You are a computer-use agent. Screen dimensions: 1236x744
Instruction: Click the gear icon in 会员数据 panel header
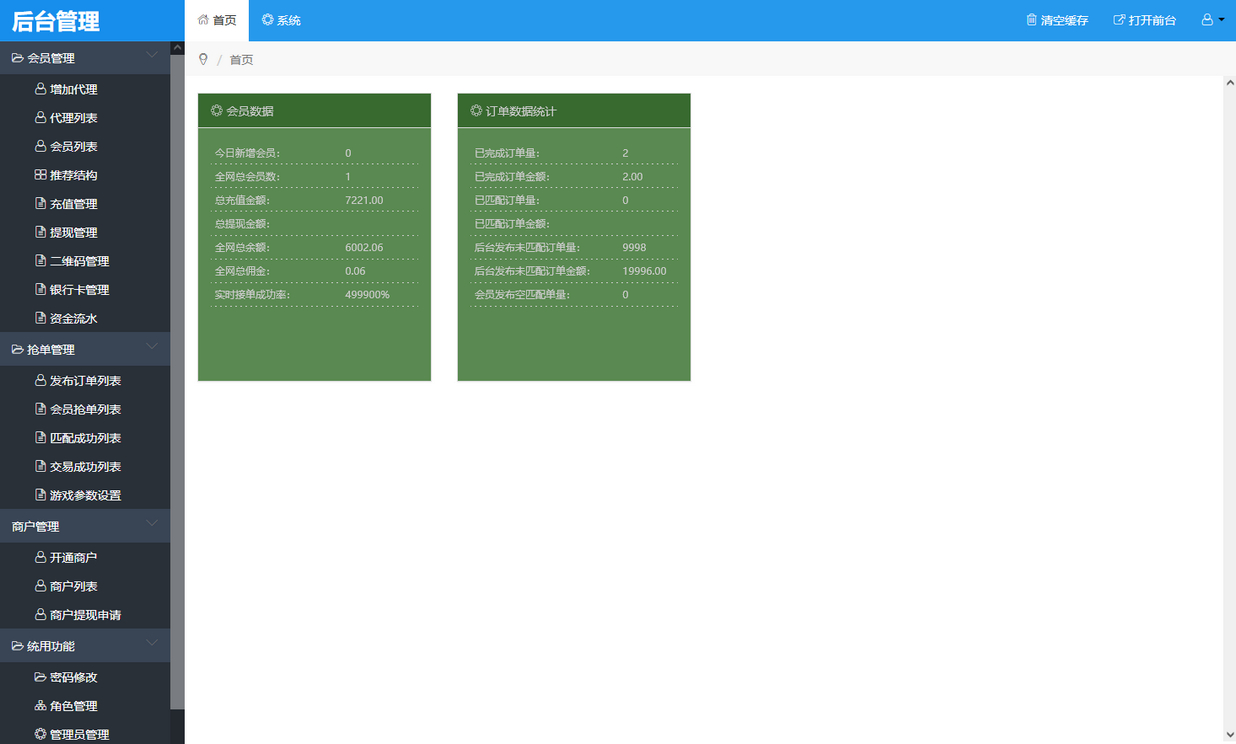click(217, 111)
